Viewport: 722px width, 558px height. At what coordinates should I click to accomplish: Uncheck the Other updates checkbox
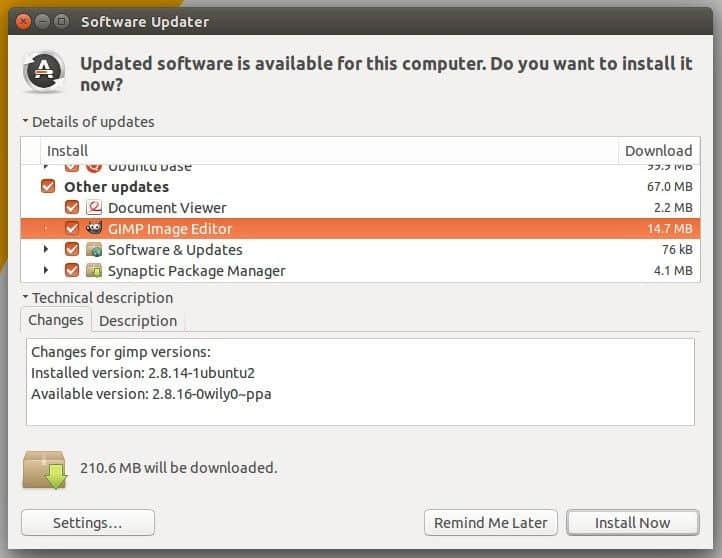click(x=48, y=187)
